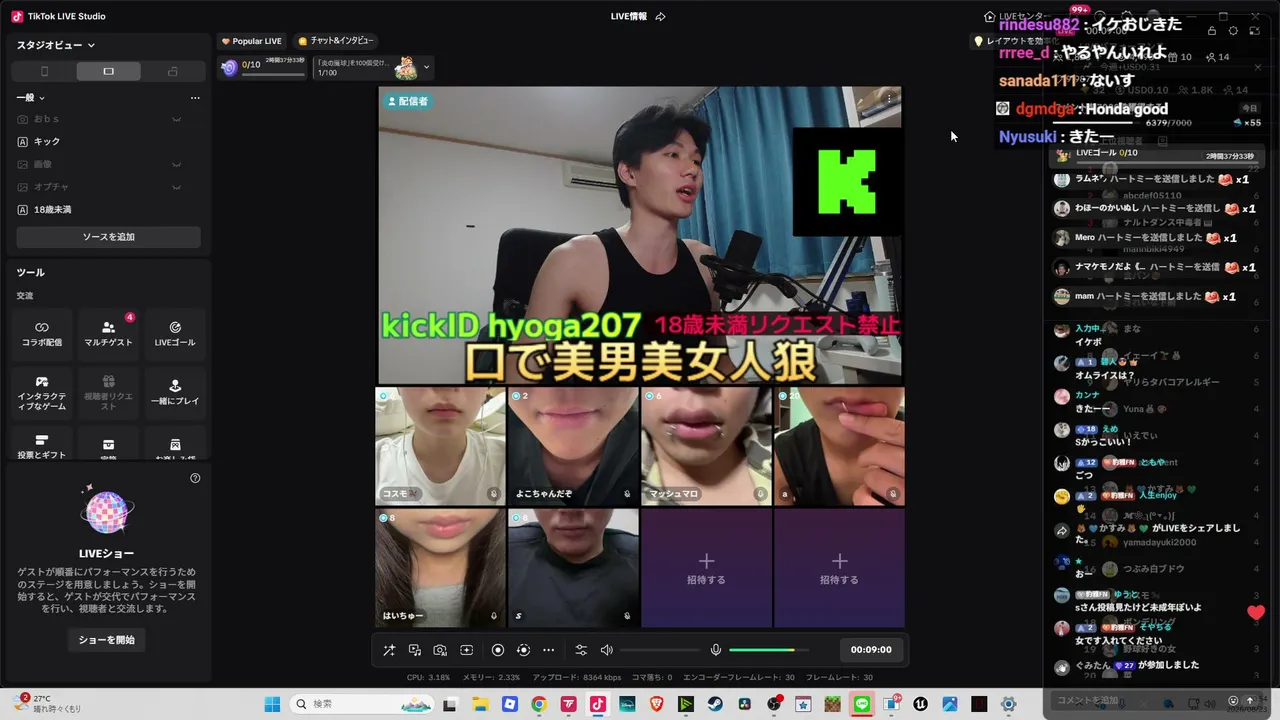The height and width of the screenshot is (720, 1280).
Task: Open the scene more options ellipsis
Action: click(x=195, y=98)
